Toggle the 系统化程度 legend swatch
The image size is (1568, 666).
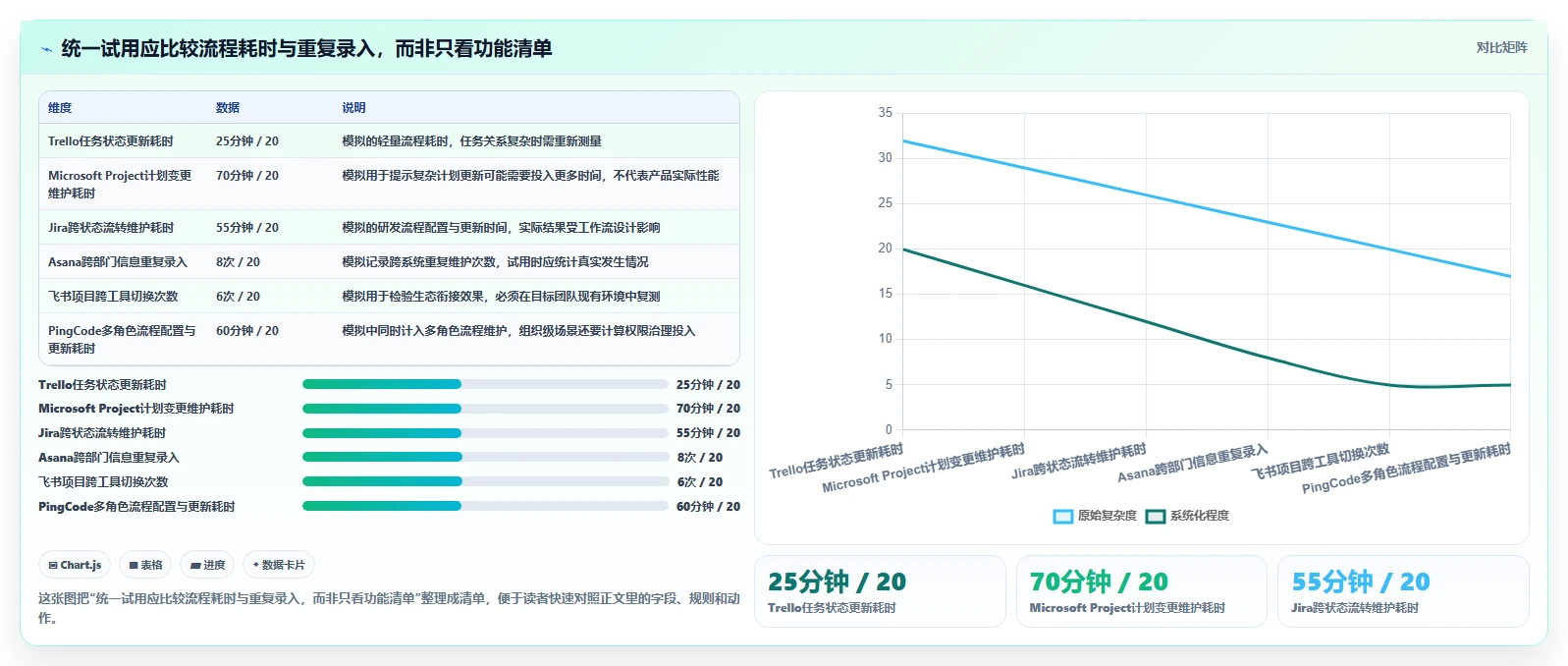tap(1156, 516)
